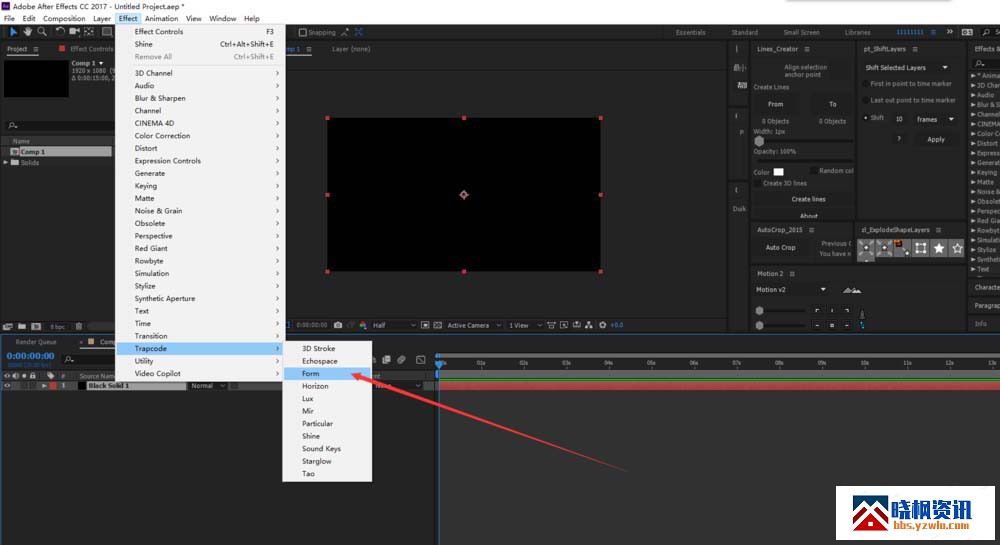Click the outlined star icon in ExplodeShapeLayers
The image size is (1000, 545).
[957, 248]
